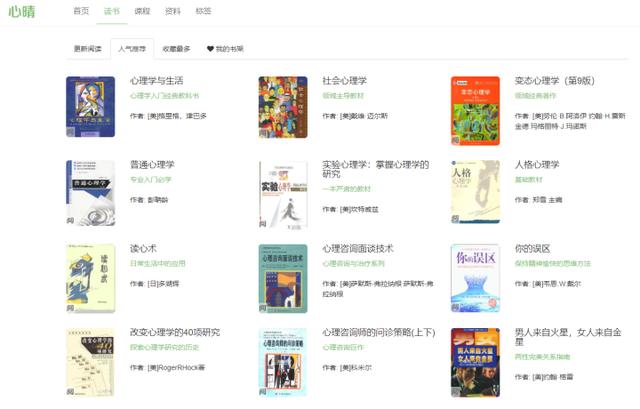Image resolution: width=640 pixels, height=409 pixels.
Task: Open the 资料 navigation item
Action: pos(173,11)
